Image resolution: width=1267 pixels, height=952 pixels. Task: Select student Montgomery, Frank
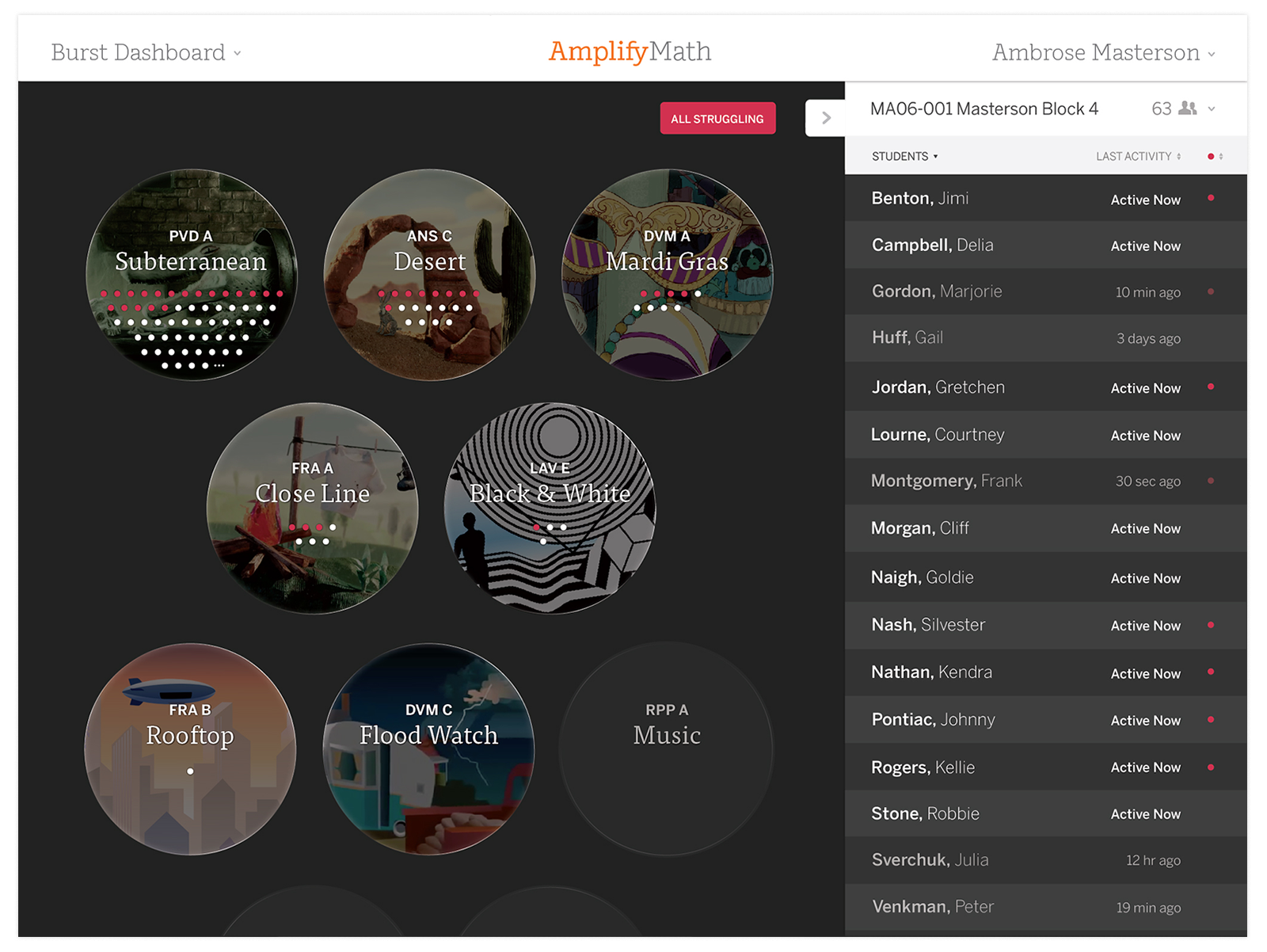(x=1046, y=481)
